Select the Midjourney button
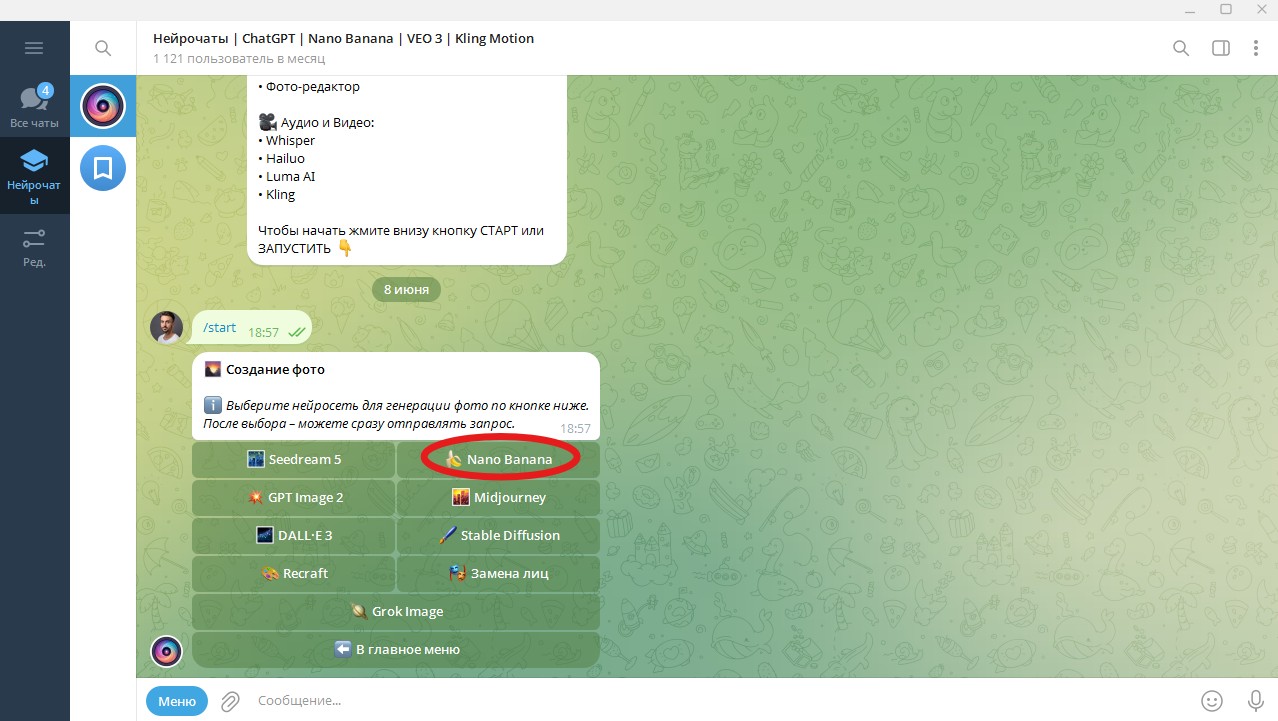Screen dimensions: 1278x721 coord(498,497)
